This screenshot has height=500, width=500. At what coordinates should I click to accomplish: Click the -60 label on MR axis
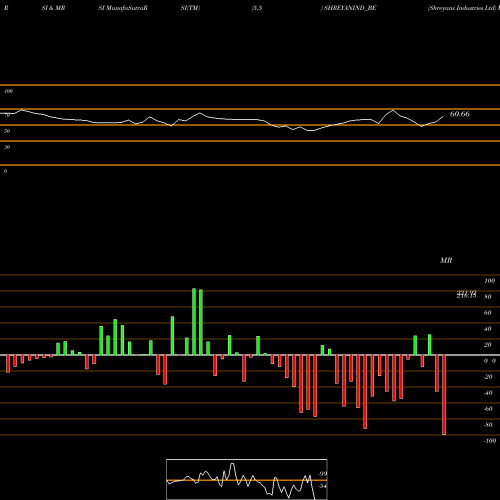tap(488, 409)
